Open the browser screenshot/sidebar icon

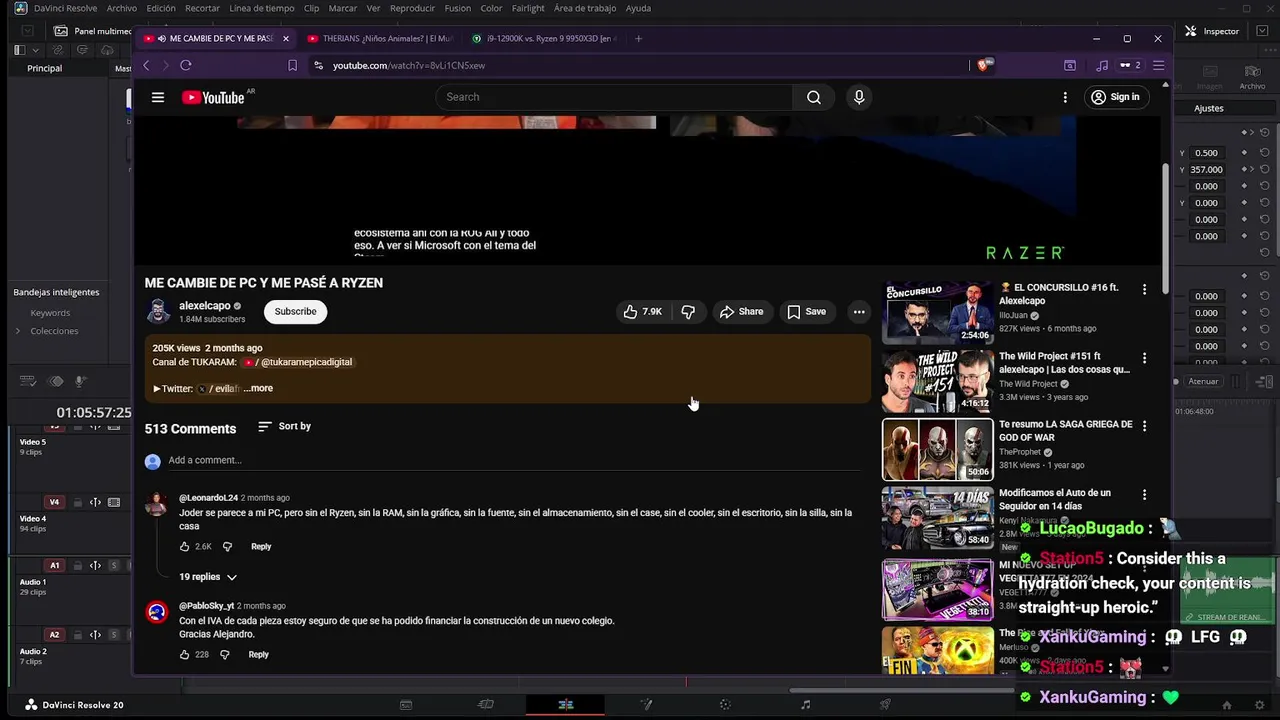(1070, 65)
